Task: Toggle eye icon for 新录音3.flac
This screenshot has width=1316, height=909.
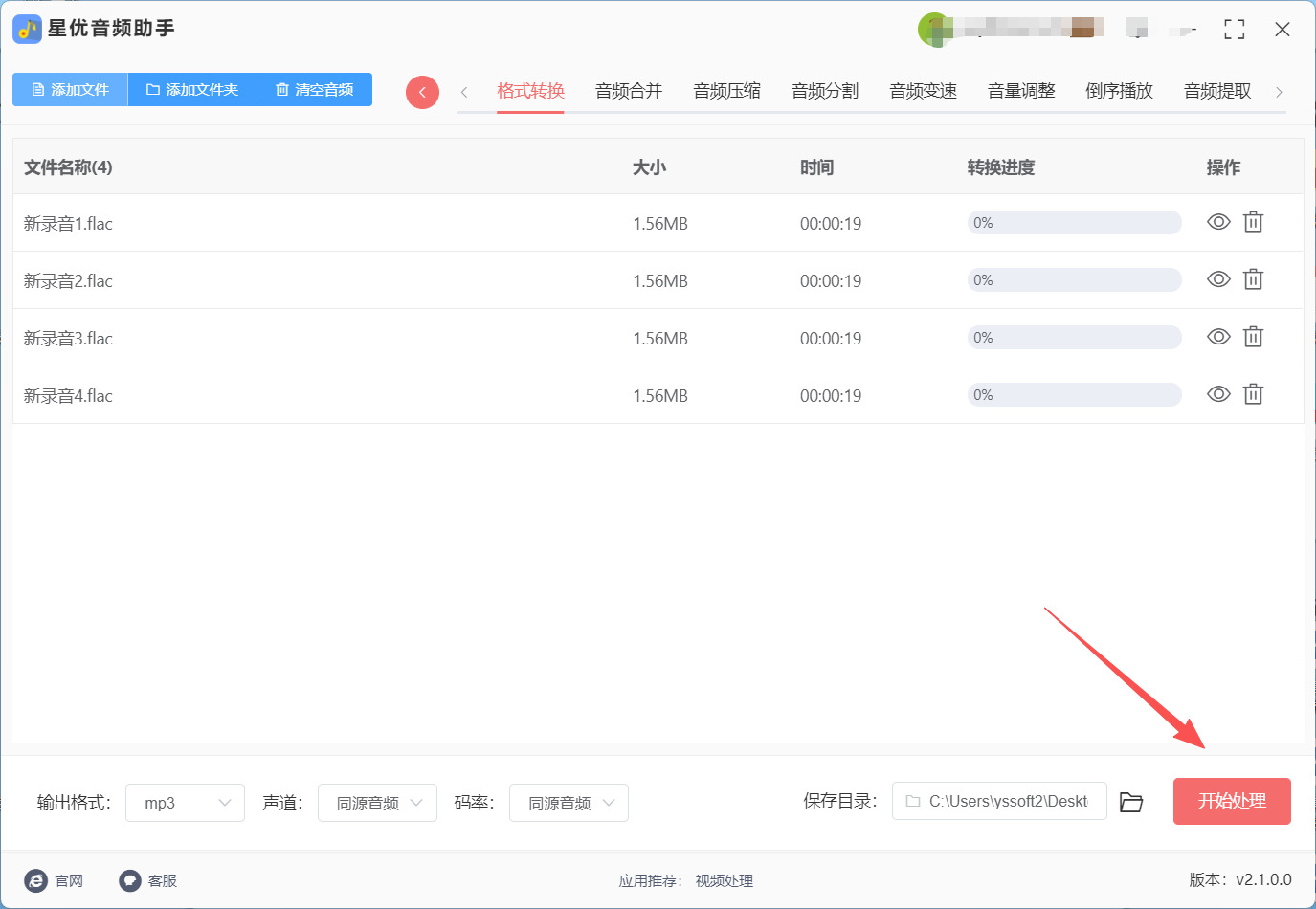Action: tap(1217, 337)
